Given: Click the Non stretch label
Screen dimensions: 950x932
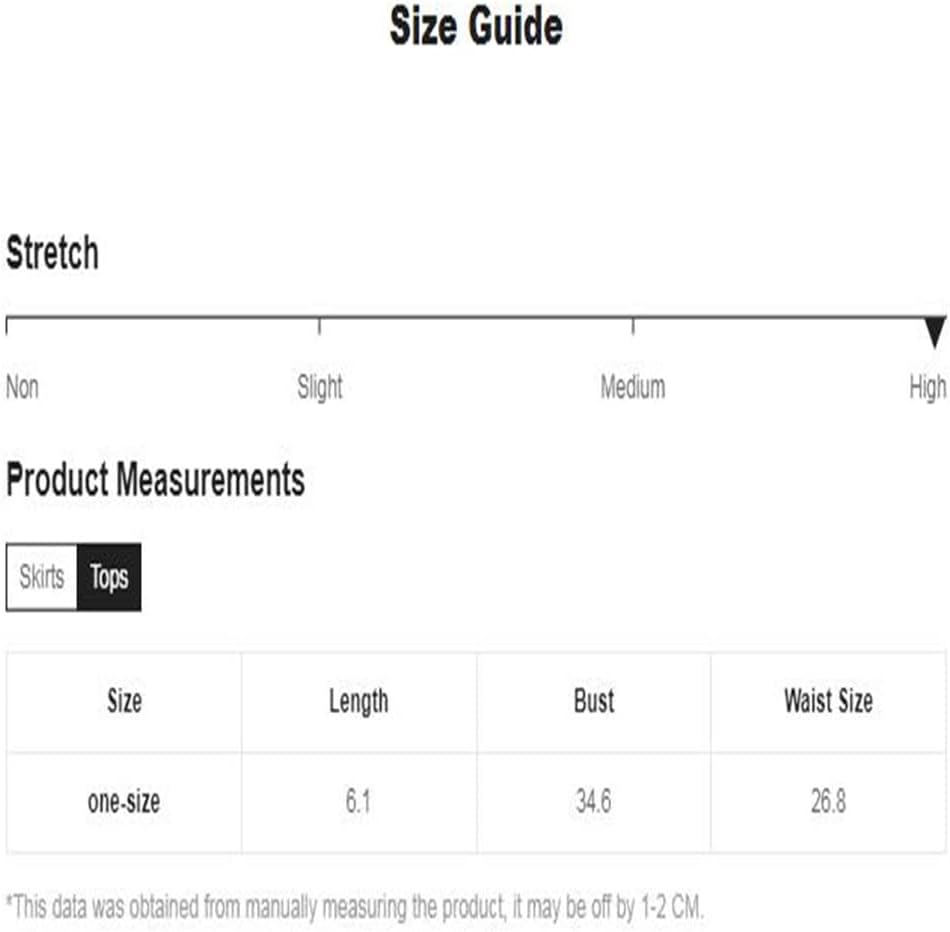Looking at the screenshot, I should [23, 387].
